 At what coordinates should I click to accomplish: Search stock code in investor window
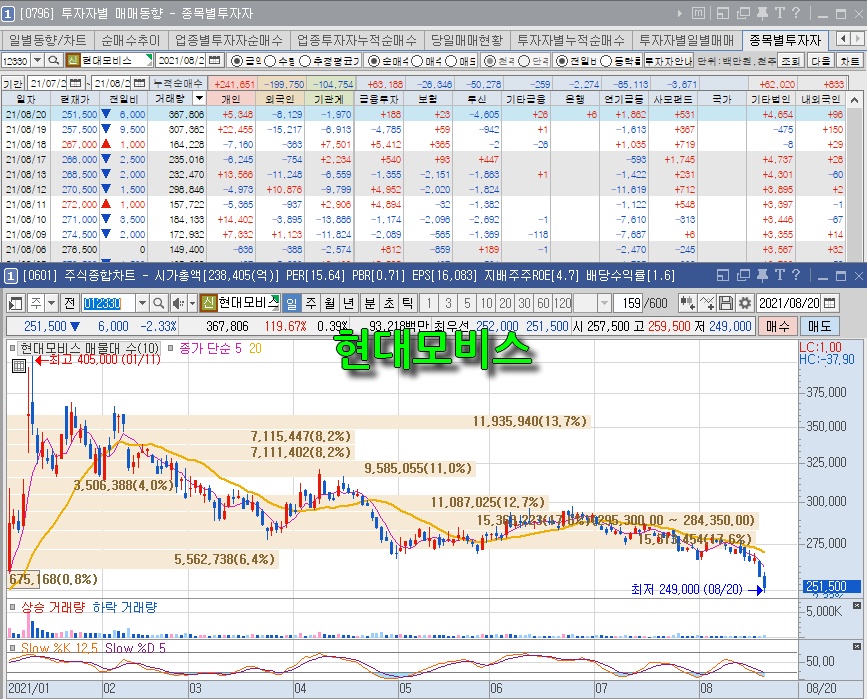tap(53, 60)
